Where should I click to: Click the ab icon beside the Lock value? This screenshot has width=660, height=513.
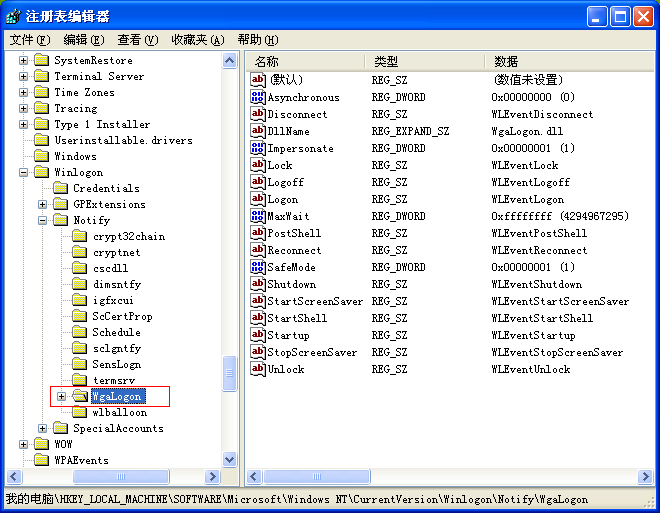258,165
